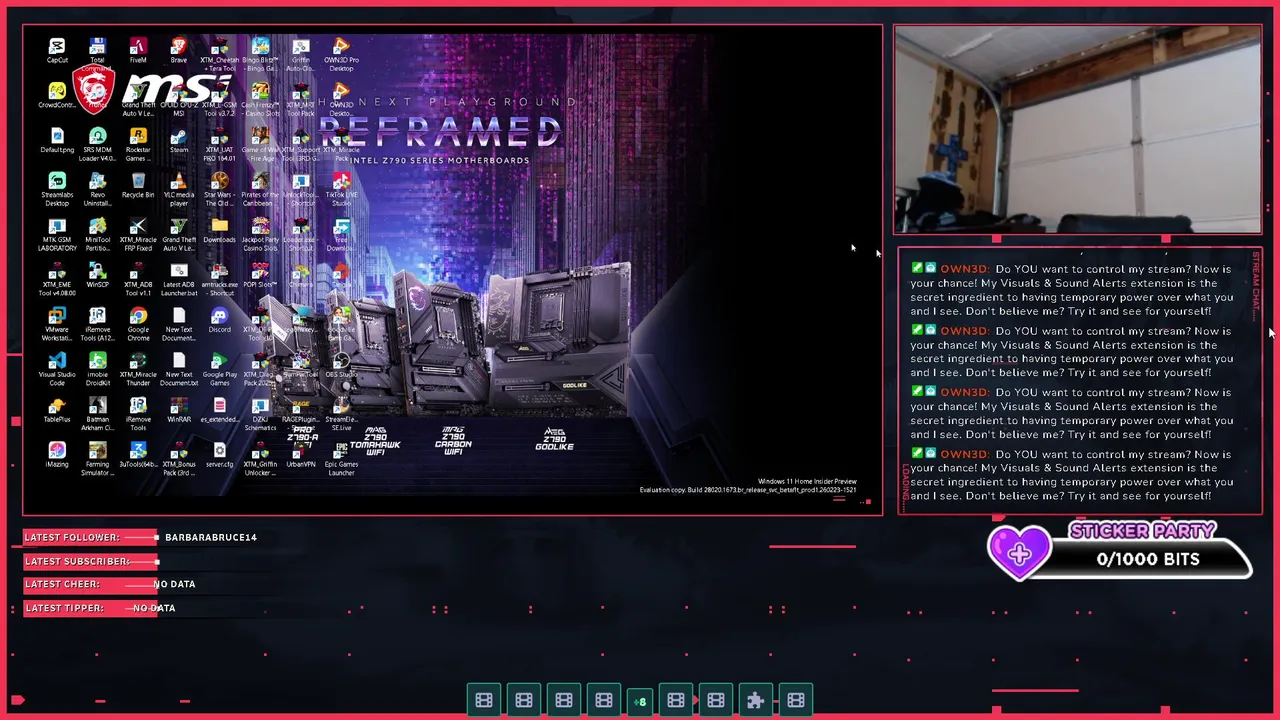Open POP! Slots shortcut
Viewport: 1280px width, 720px height.
(x=260, y=276)
